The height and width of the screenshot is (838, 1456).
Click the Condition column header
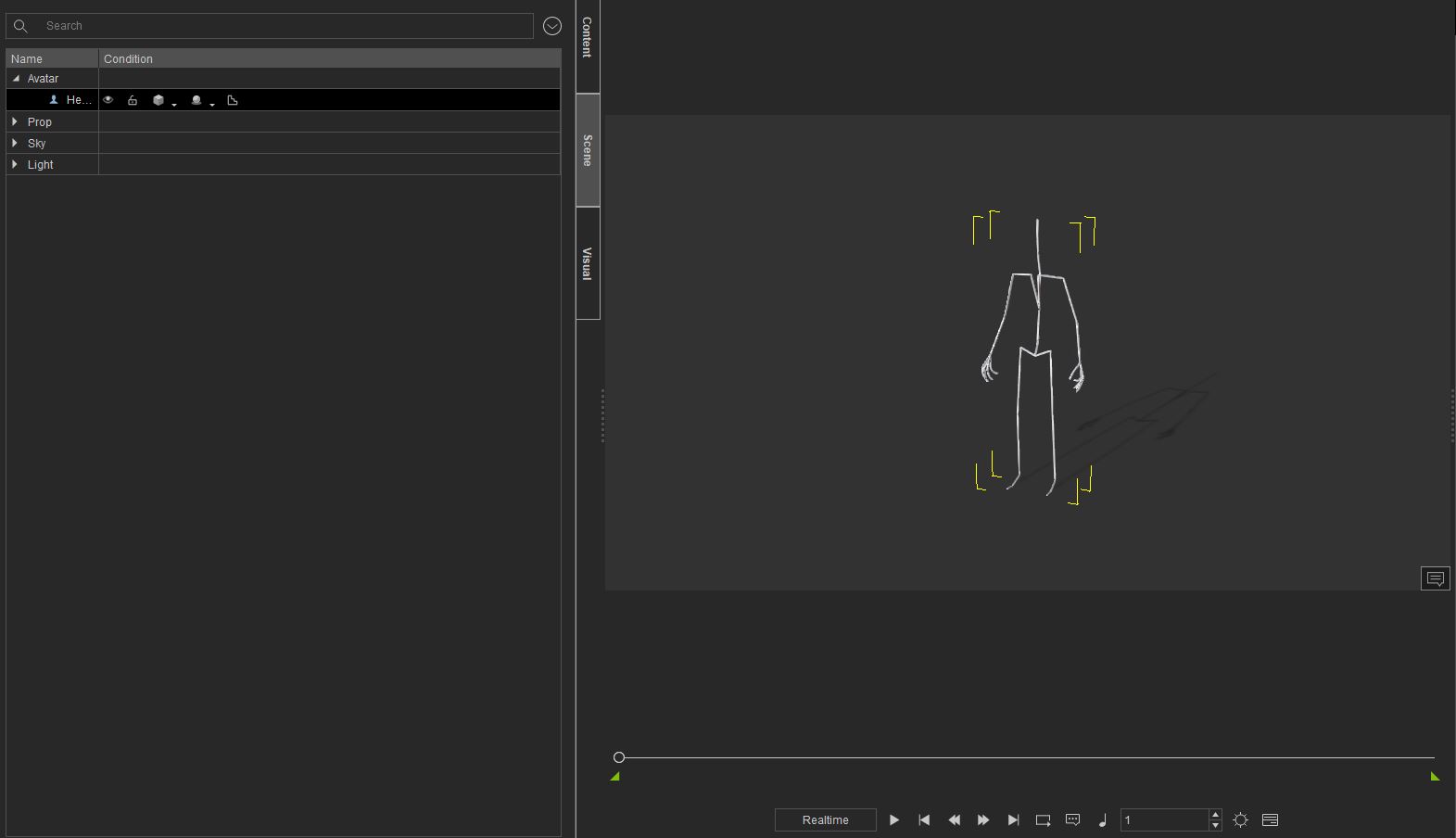coord(329,58)
